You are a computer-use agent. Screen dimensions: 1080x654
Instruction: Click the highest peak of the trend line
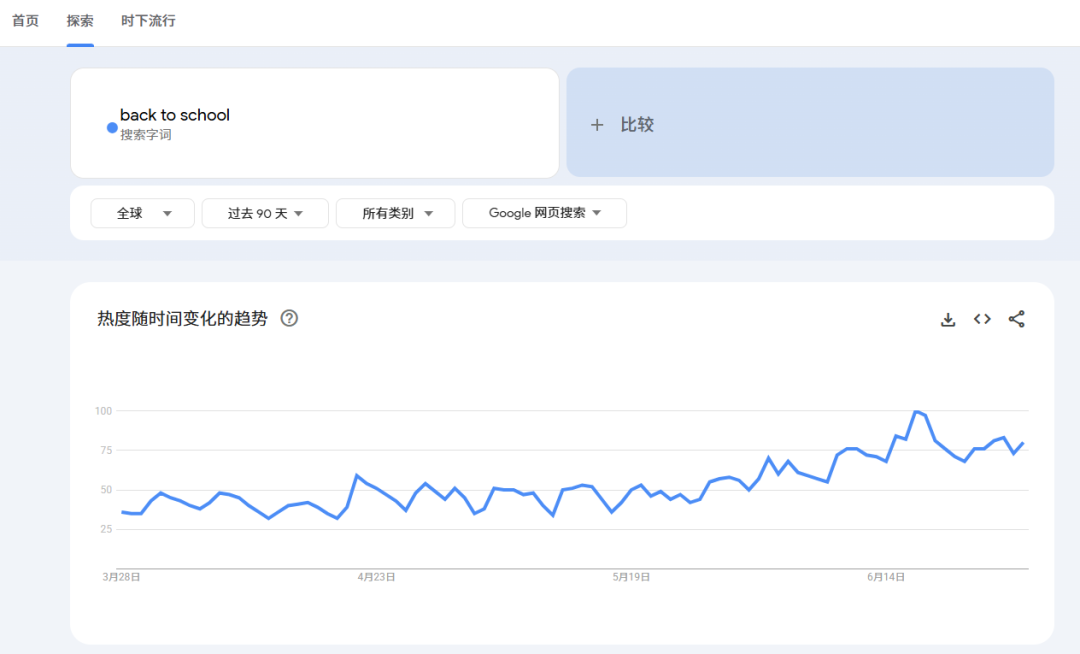tap(915, 411)
